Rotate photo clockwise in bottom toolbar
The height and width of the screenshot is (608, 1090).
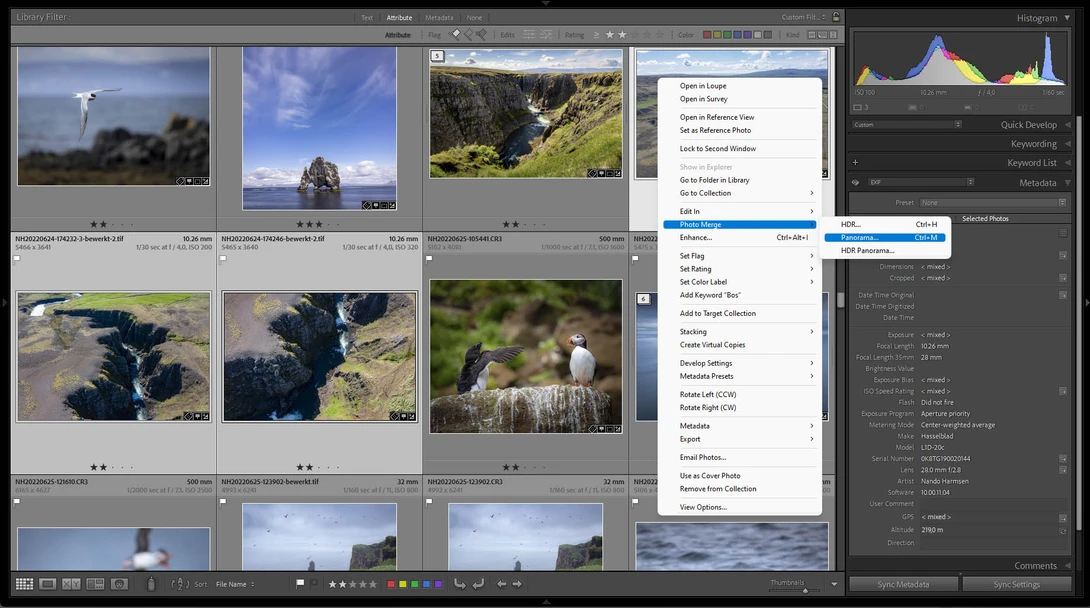coord(478,584)
